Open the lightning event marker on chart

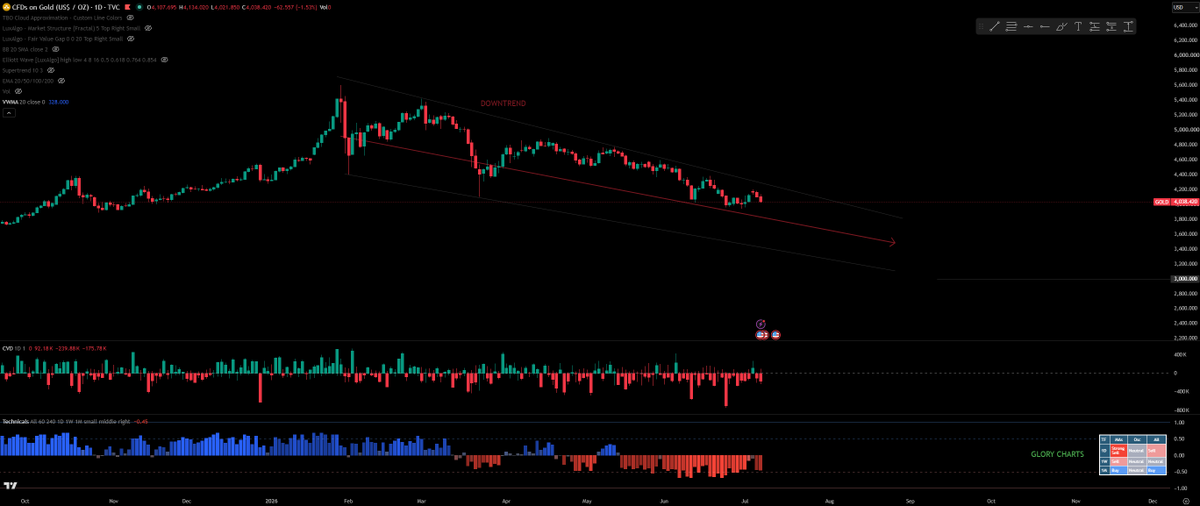[x=761, y=324]
